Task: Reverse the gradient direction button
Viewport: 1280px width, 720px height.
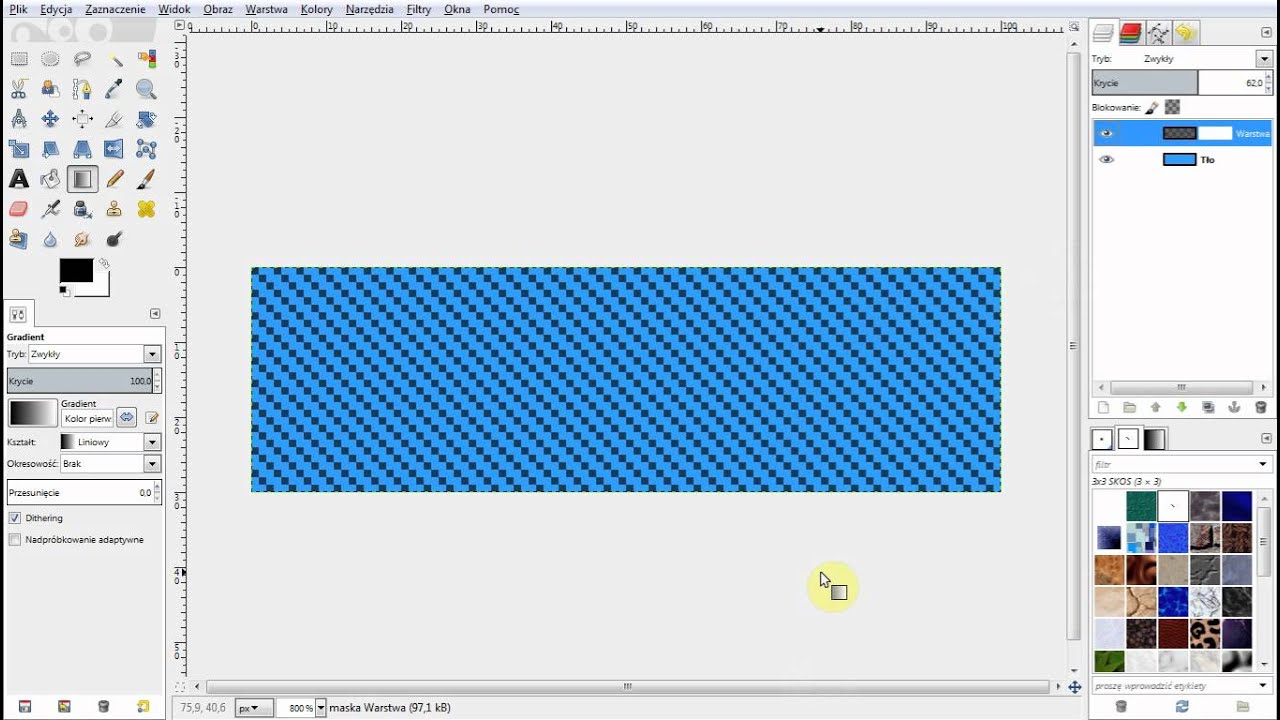Action: (127, 417)
